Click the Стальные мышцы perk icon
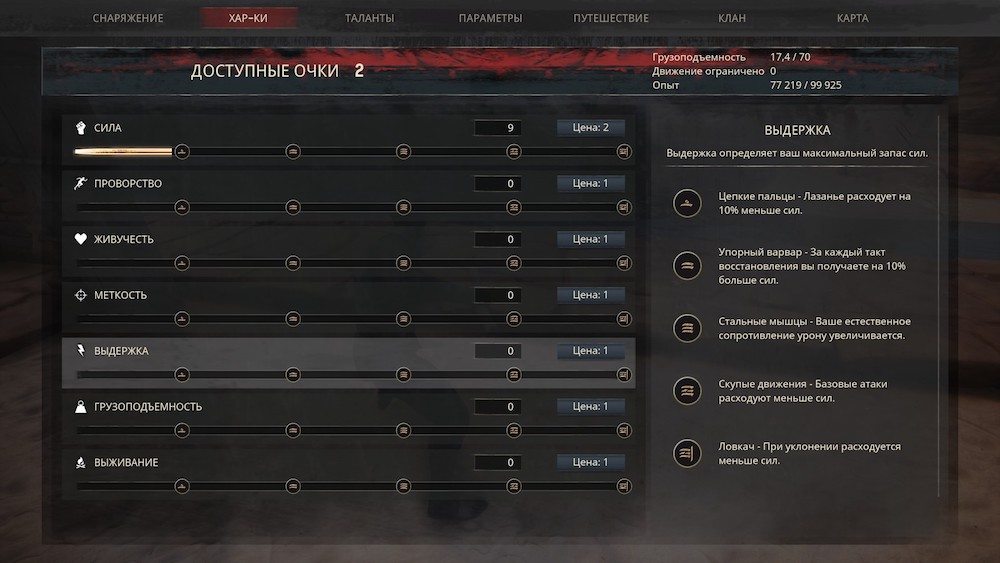The image size is (1000, 563). 687,328
